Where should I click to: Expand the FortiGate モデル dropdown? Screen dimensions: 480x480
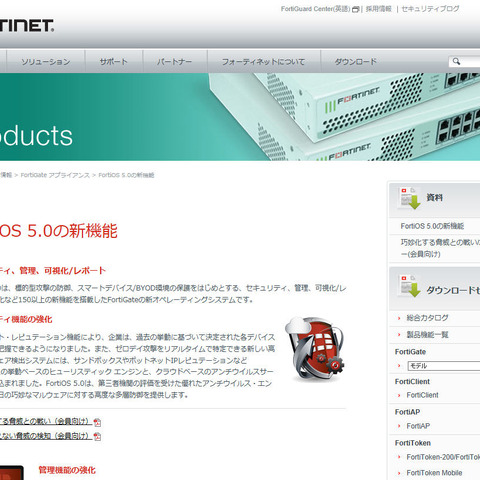[x=444, y=366]
